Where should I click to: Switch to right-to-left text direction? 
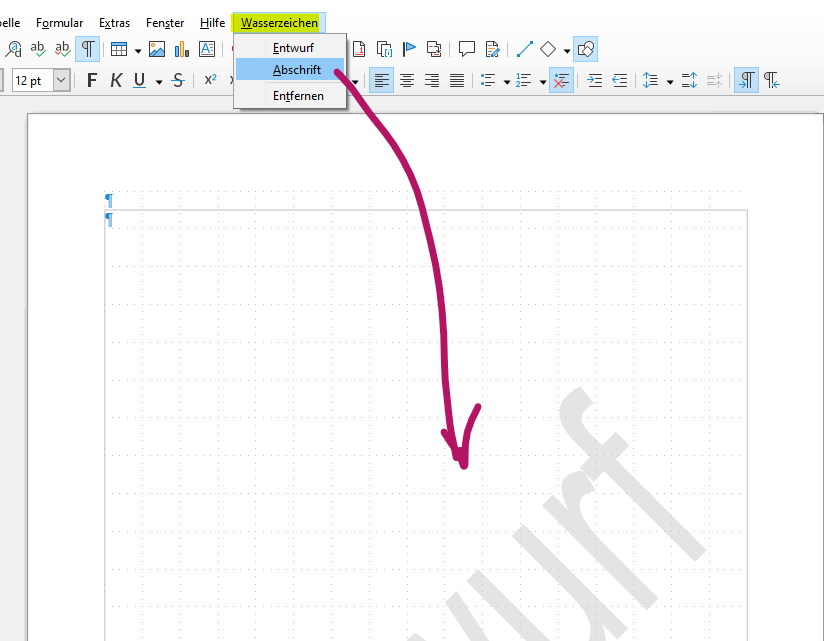pyautogui.click(x=771, y=80)
